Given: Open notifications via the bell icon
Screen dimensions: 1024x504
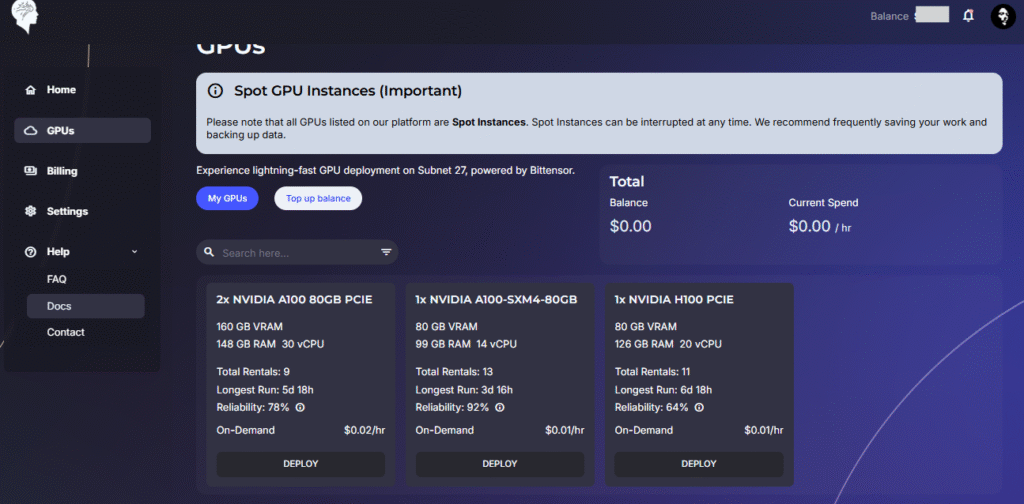Looking at the screenshot, I should [x=968, y=16].
